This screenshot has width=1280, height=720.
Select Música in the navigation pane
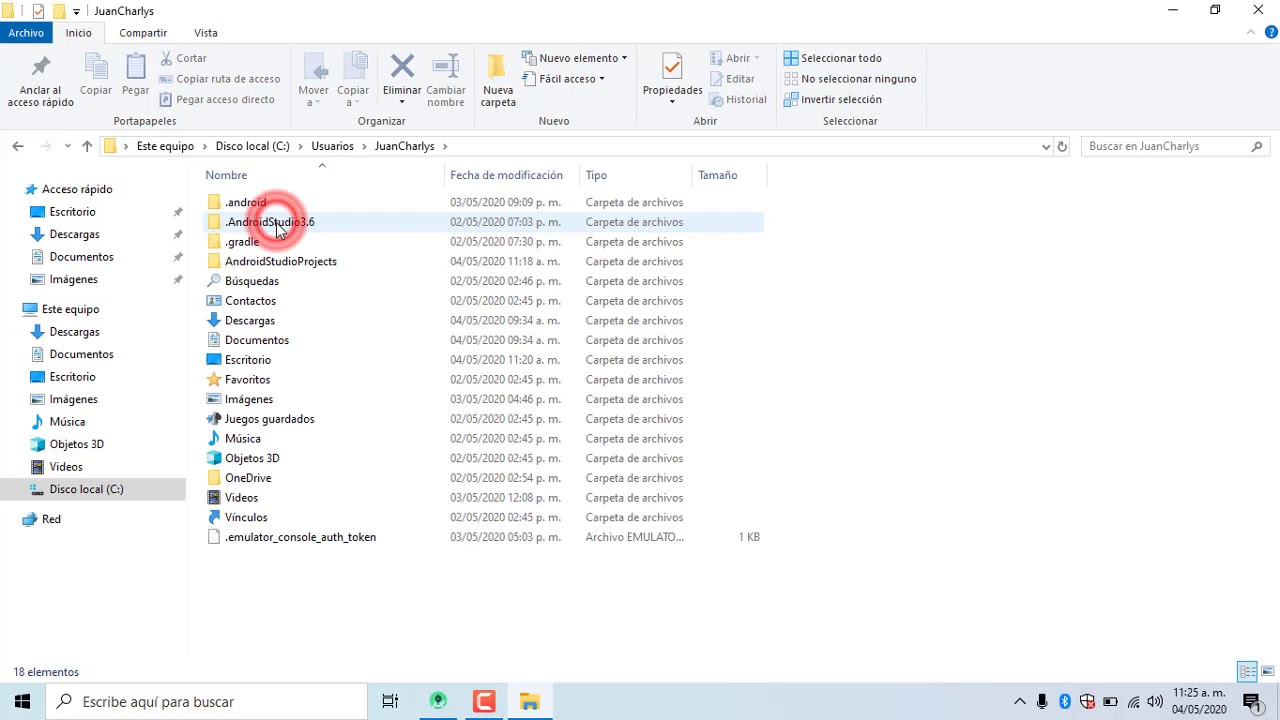tap(67, 422)
